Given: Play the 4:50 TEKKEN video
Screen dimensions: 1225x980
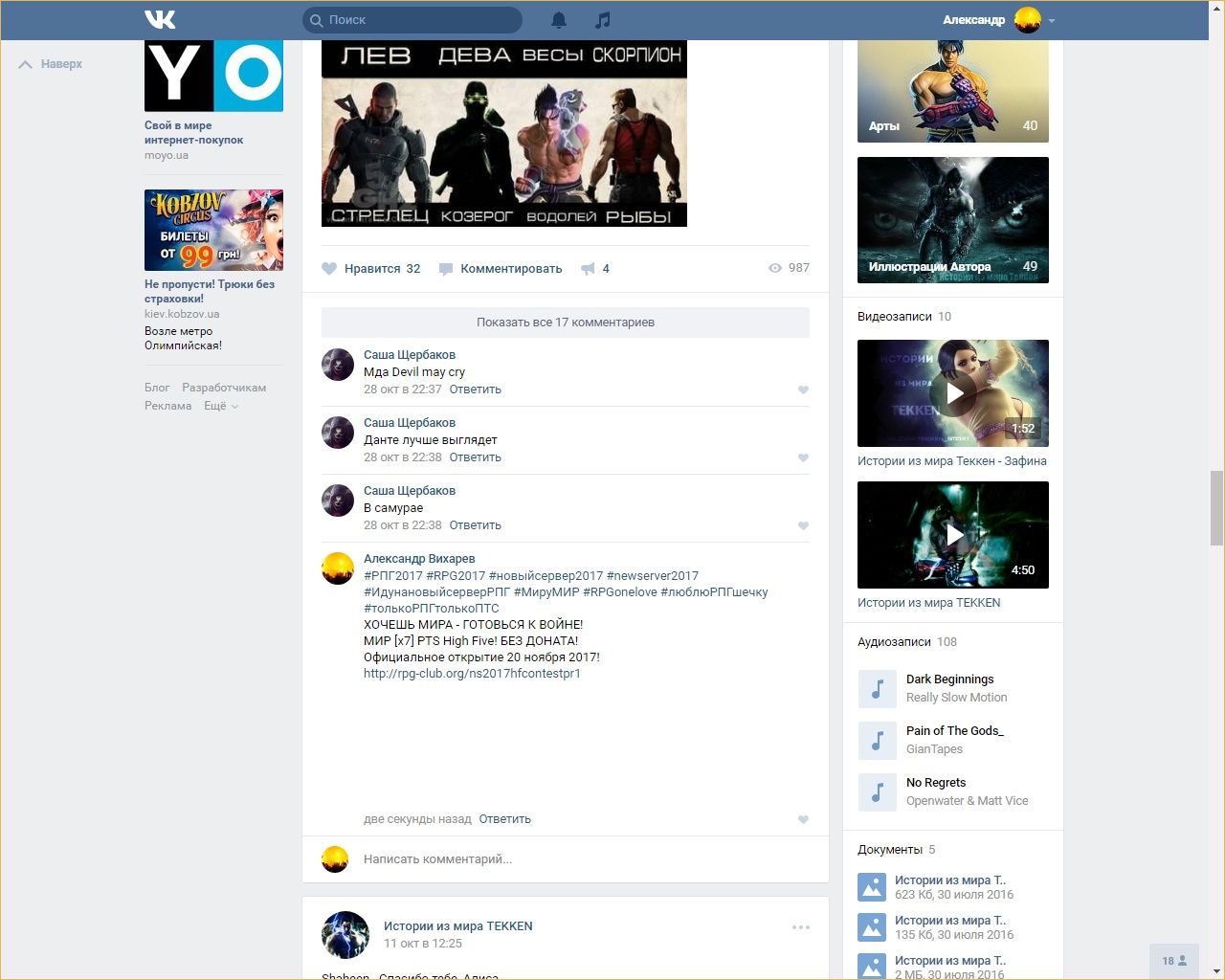Looking at the screenshot, I should (953, 535).
